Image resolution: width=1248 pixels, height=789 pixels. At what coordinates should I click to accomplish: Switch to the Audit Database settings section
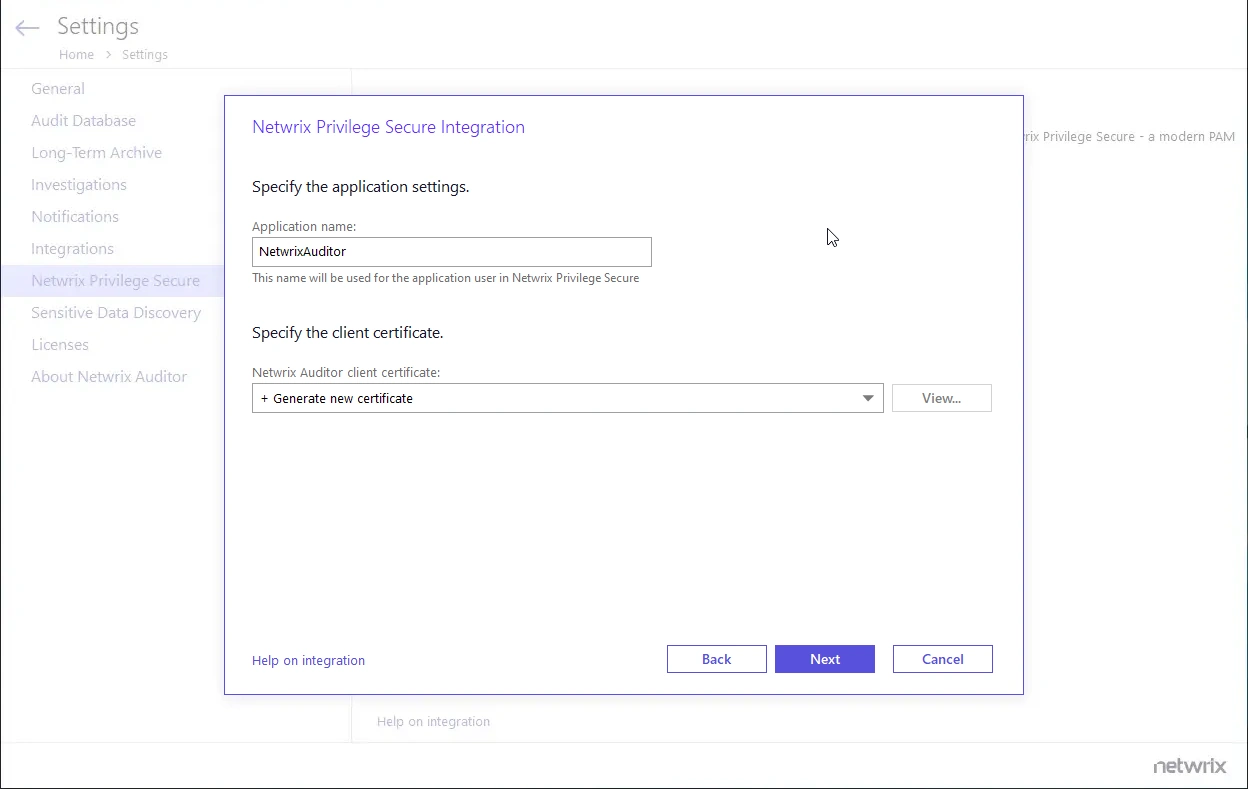click(x=84, y=120)
